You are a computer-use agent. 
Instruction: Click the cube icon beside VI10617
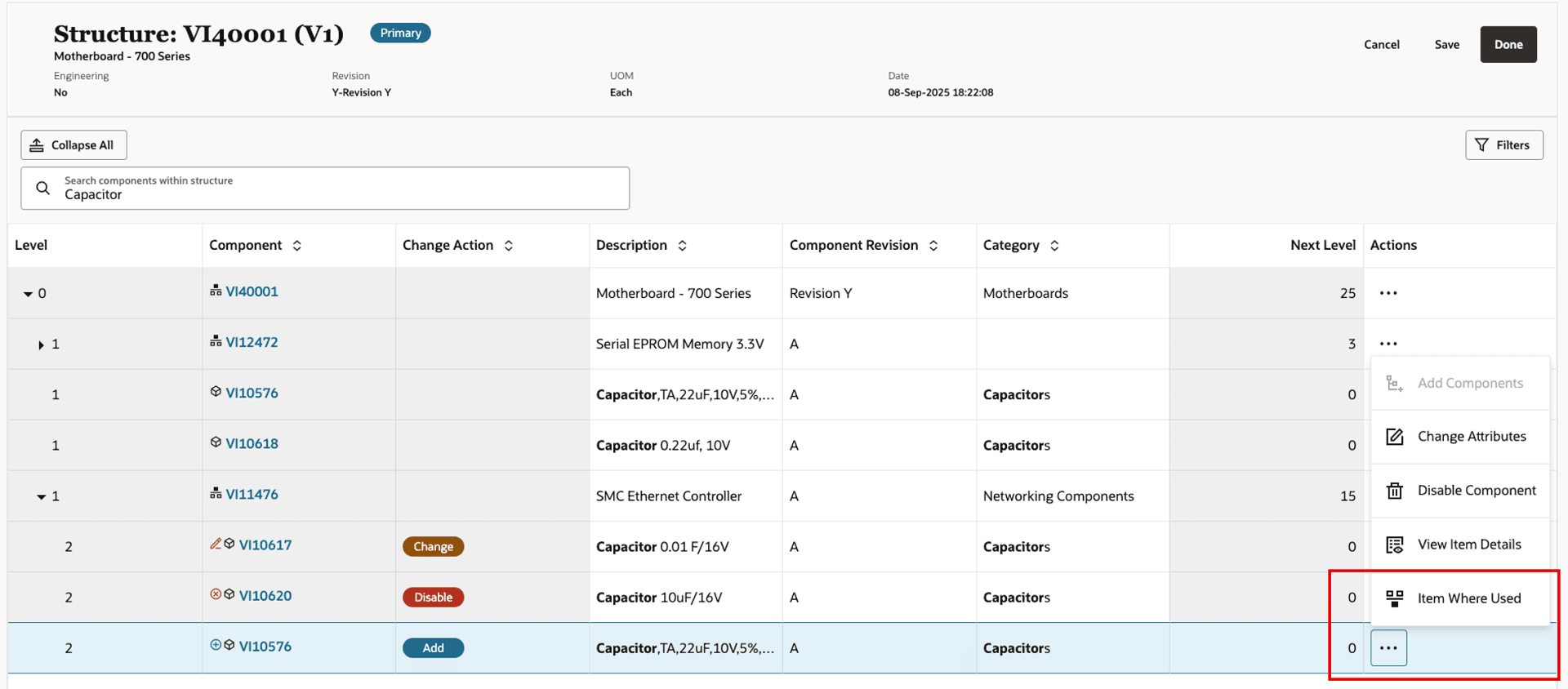click(x=229, y=544)
